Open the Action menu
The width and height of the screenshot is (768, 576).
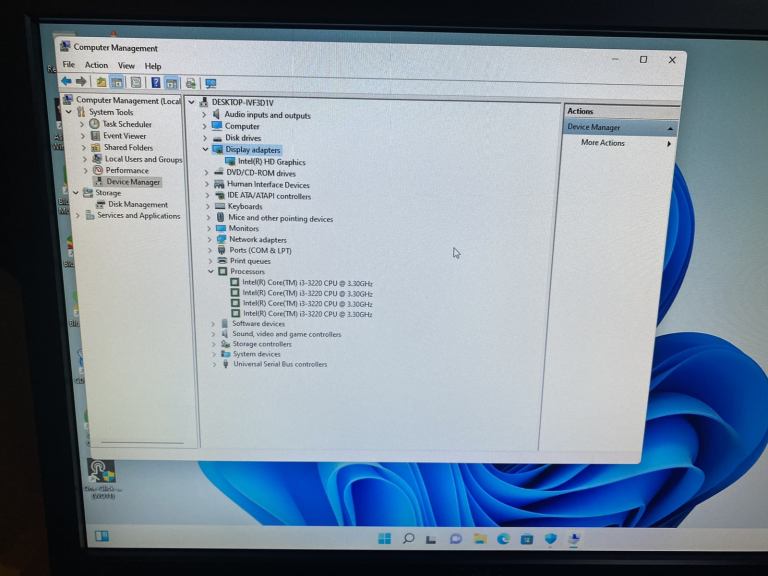(96, 66)
